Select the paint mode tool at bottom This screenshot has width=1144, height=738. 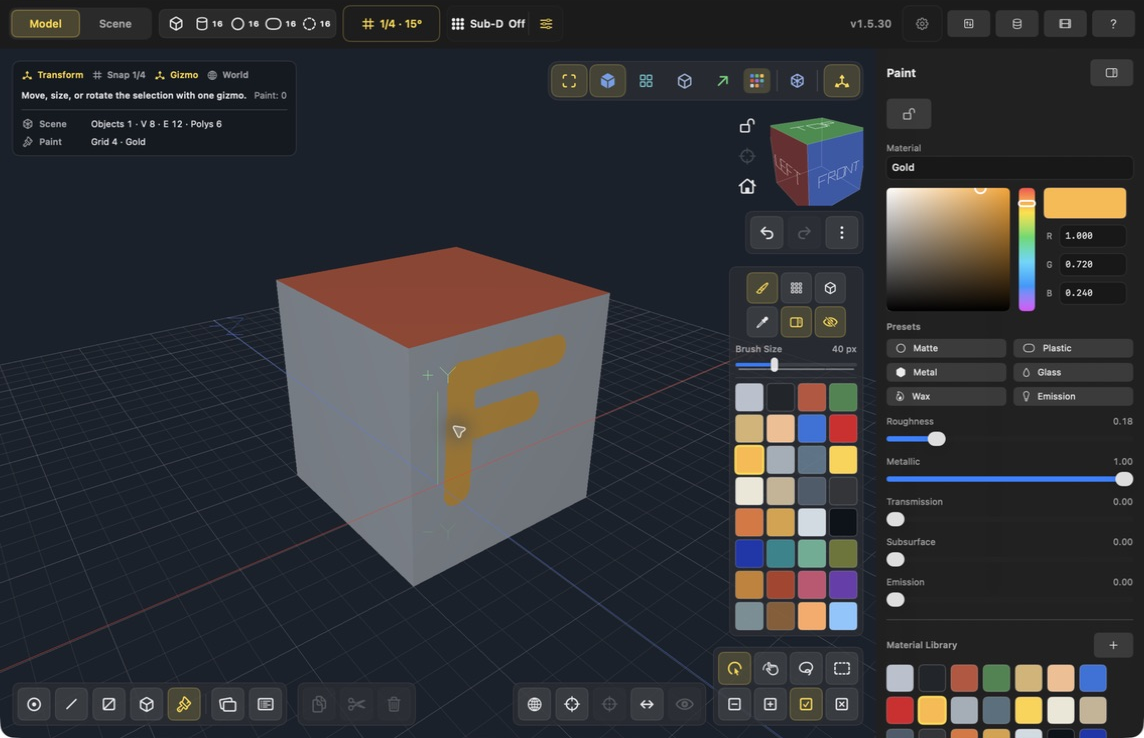(184, 704)
